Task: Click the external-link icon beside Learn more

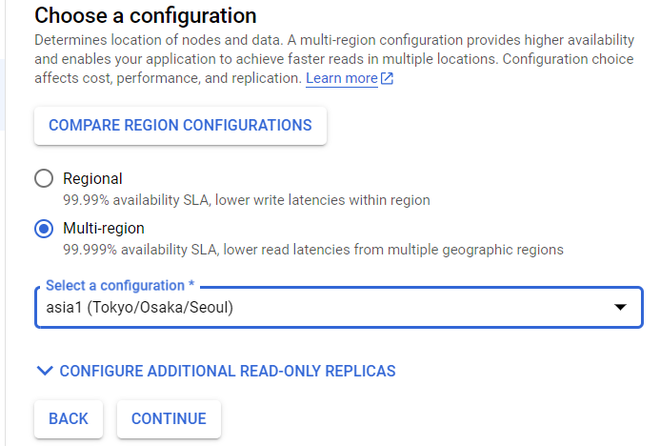Action: click(387, 79)
